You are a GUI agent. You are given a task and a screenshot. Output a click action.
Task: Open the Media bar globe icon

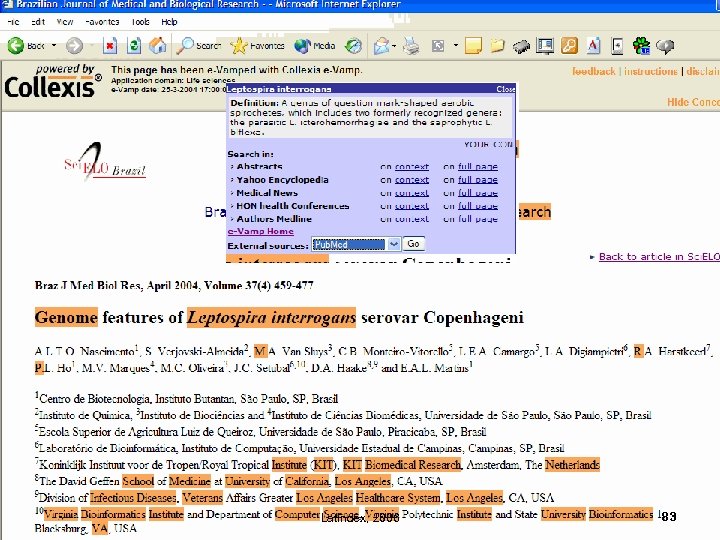(x=315, y=46)
